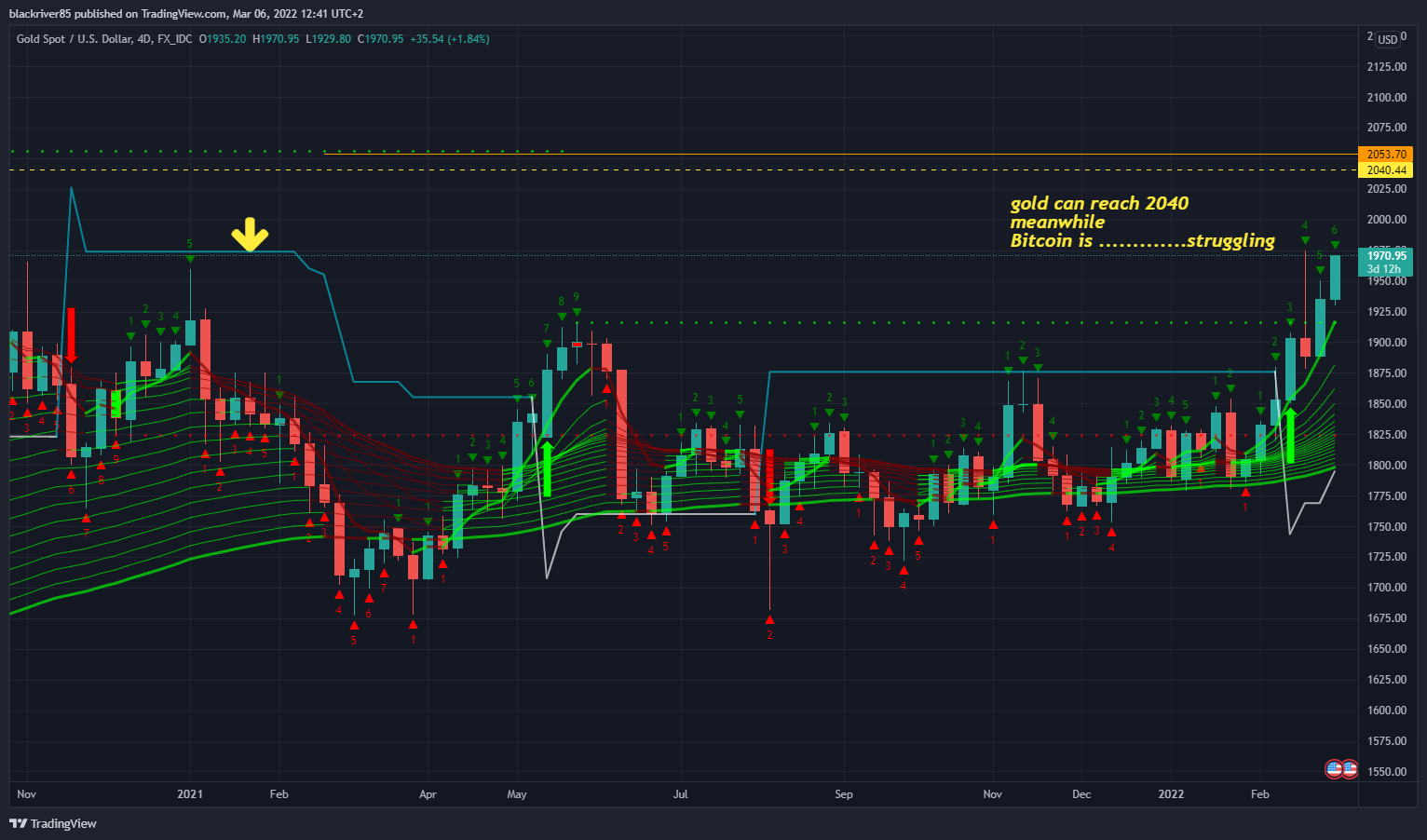Click the 1700.00 price axis tick

click(1387, 588)
